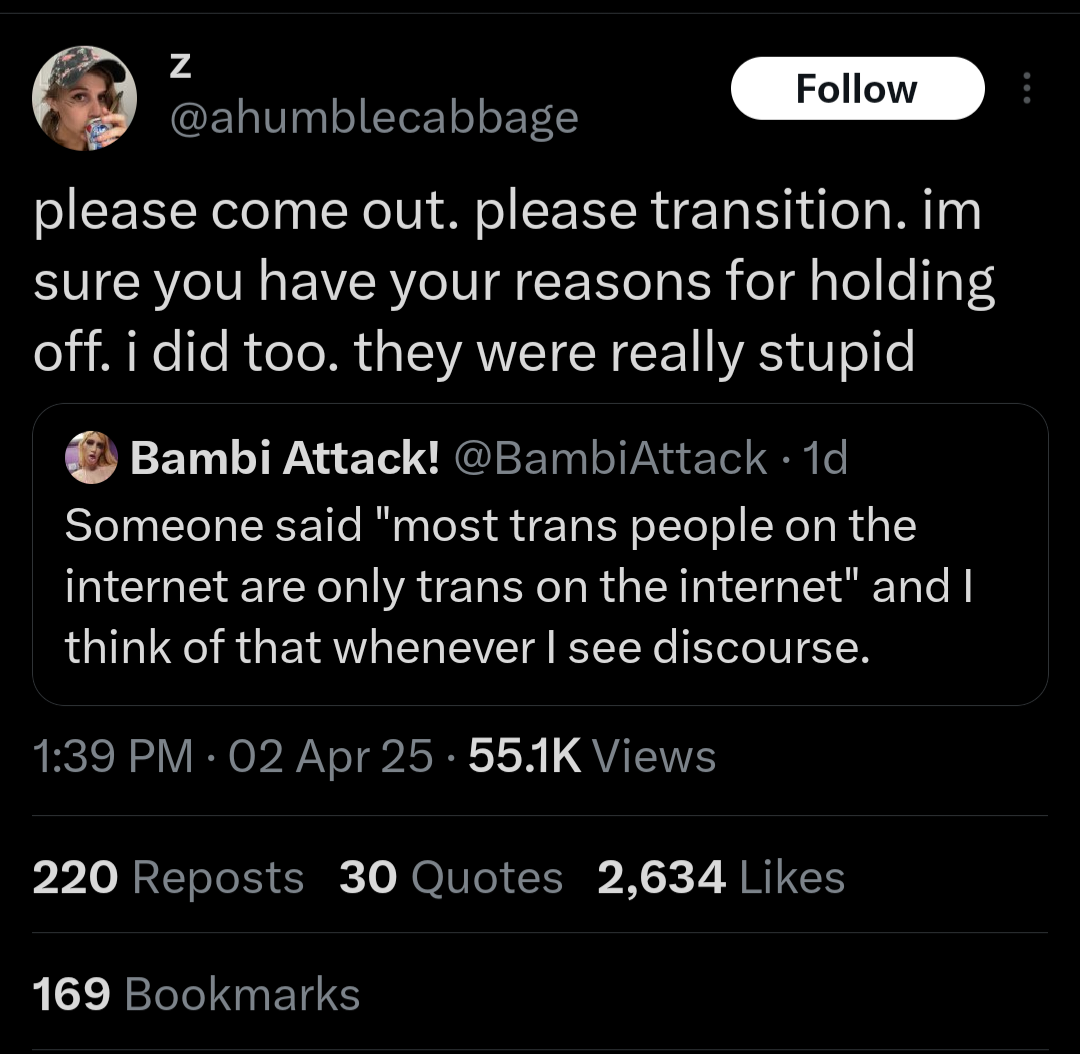Open the 02 Apr 25 date link
Screen dimensions: 1080x1054
331,756
